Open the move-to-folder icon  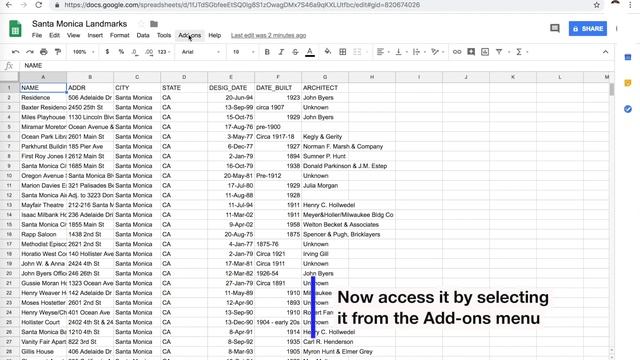point(154,24)
